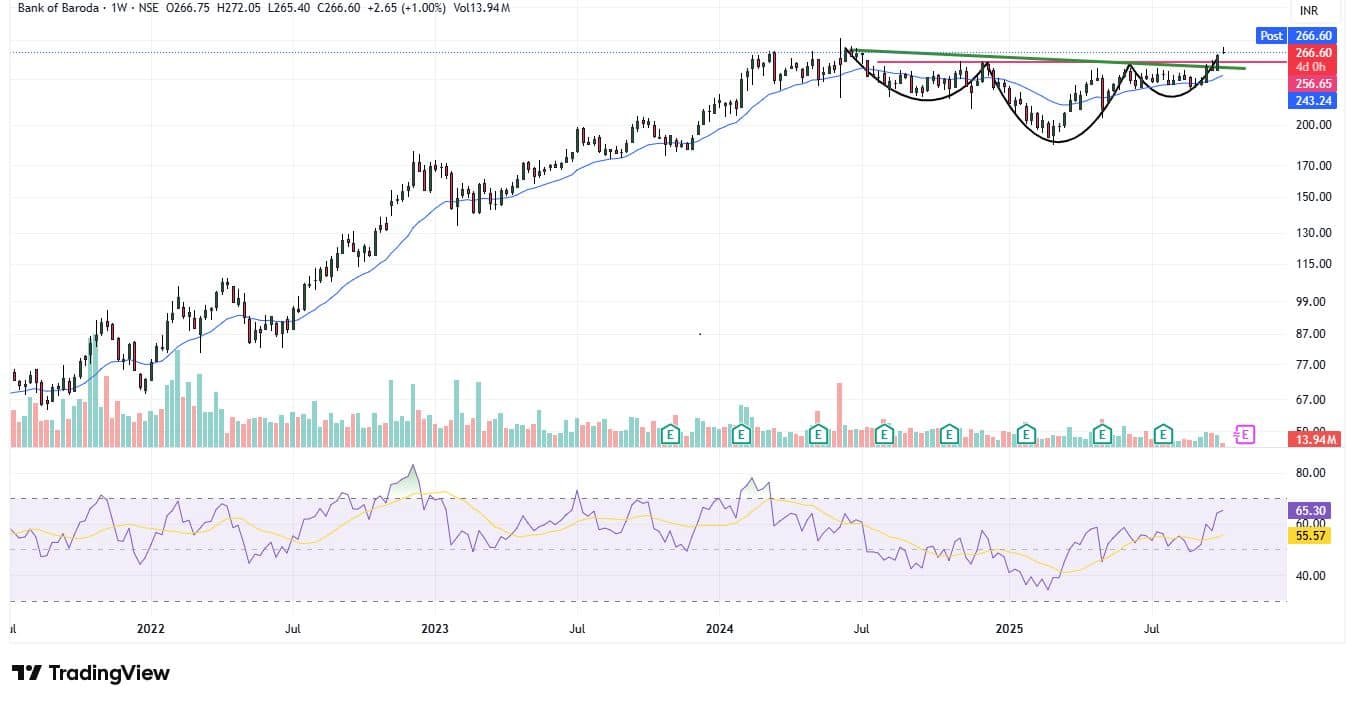Click the rightmost green earnings marker
This screenshot has width=1355, height=703.
1163,434
